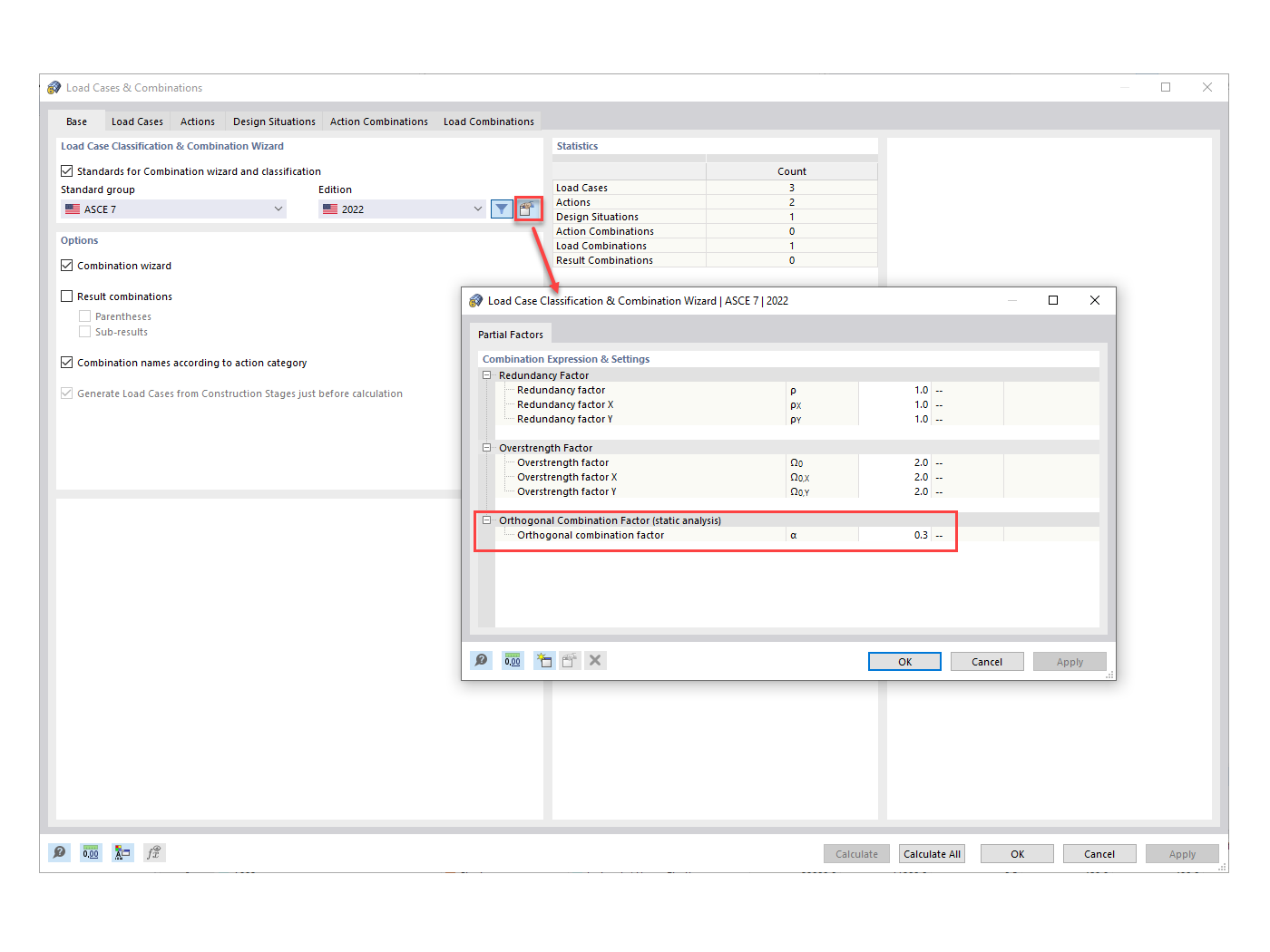The height and width of the screenshot is (952, 1270).
Task: Edit the Overstrength factor Ω0 value 2.0
Action: 894,462
